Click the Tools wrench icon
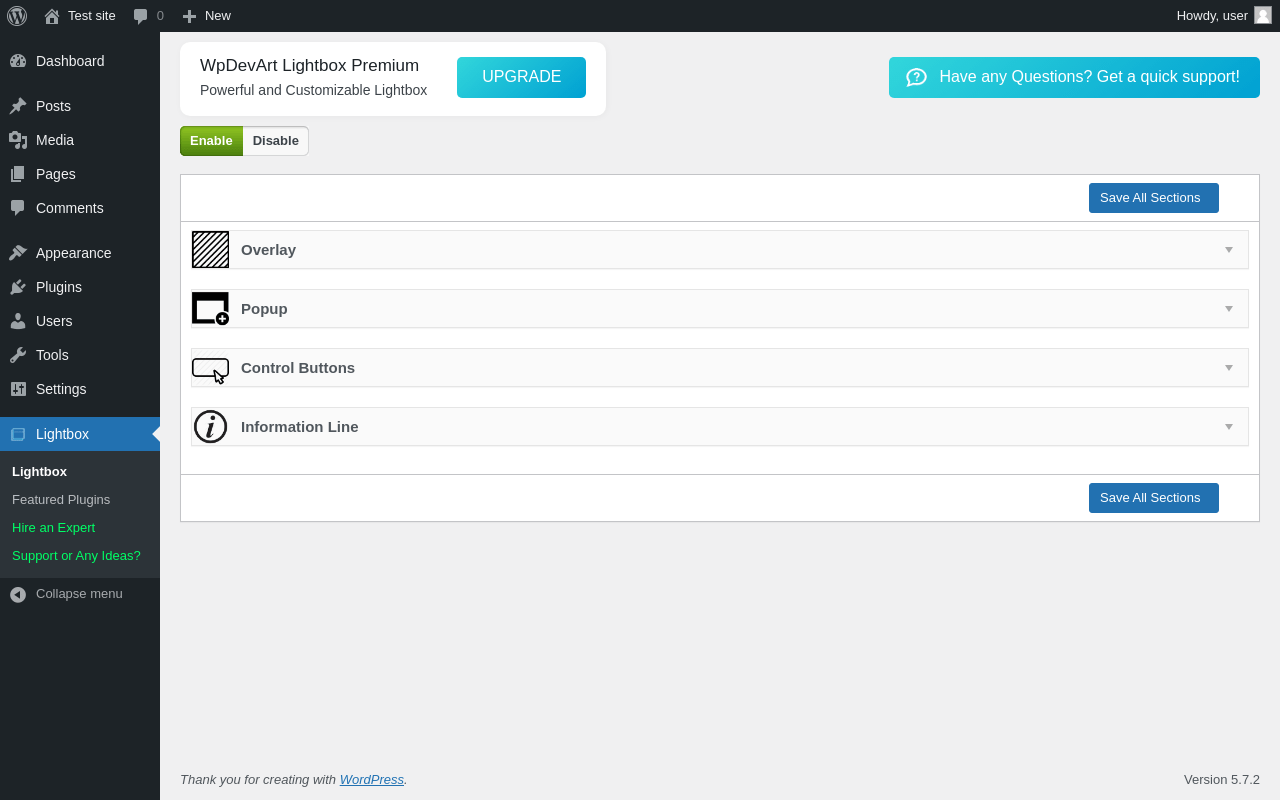1280x800 pixels. (18, 355)
